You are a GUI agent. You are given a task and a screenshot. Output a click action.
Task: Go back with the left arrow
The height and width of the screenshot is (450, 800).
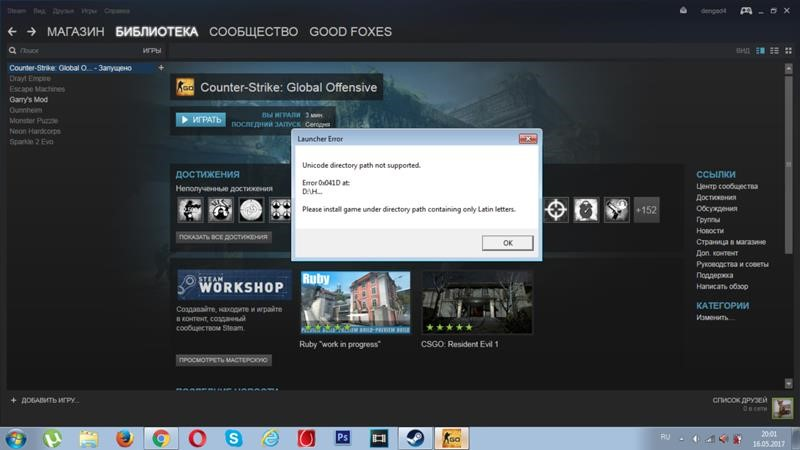click(x=12, y=32)
